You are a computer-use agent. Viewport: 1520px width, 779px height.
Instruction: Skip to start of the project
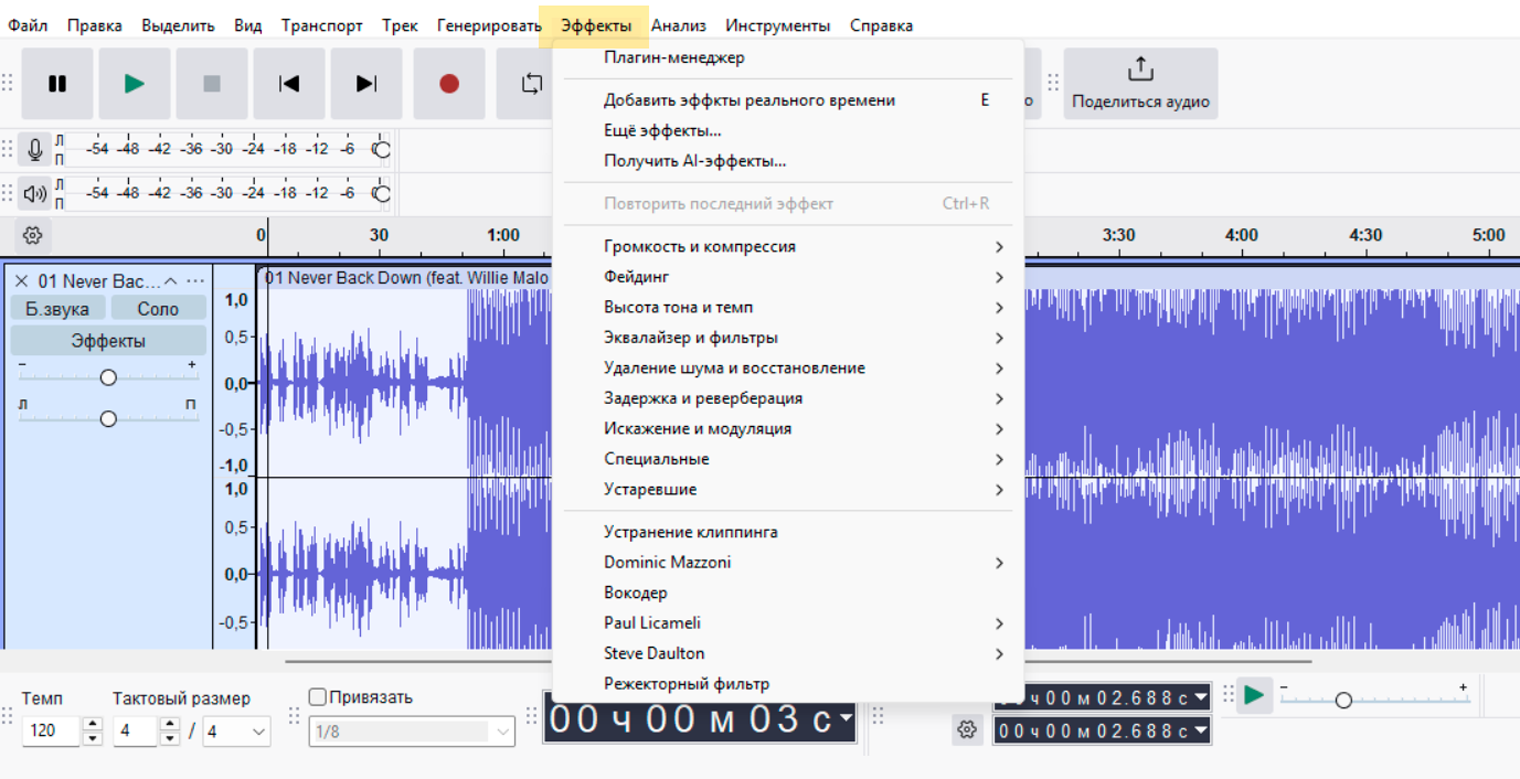click(x=289, y=84)
